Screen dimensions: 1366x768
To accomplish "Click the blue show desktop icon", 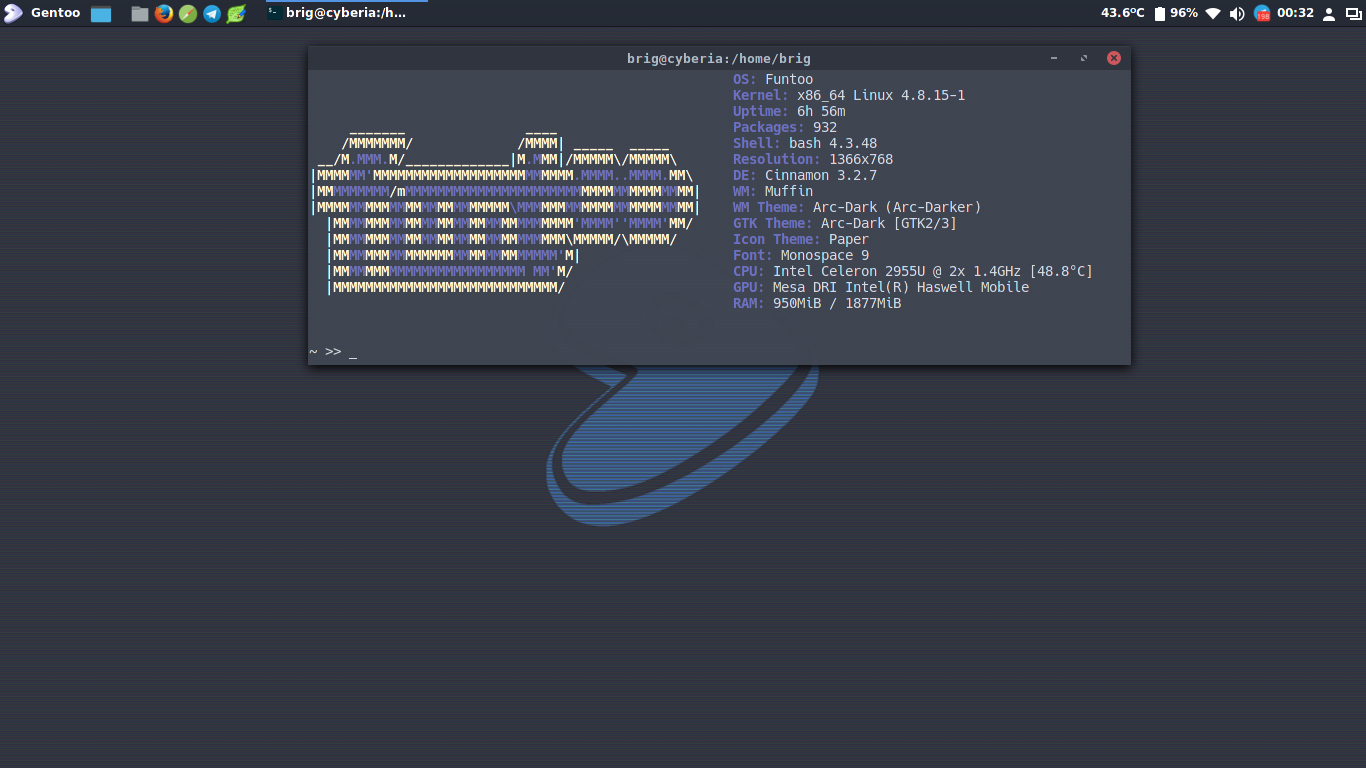I will point(101,14).
